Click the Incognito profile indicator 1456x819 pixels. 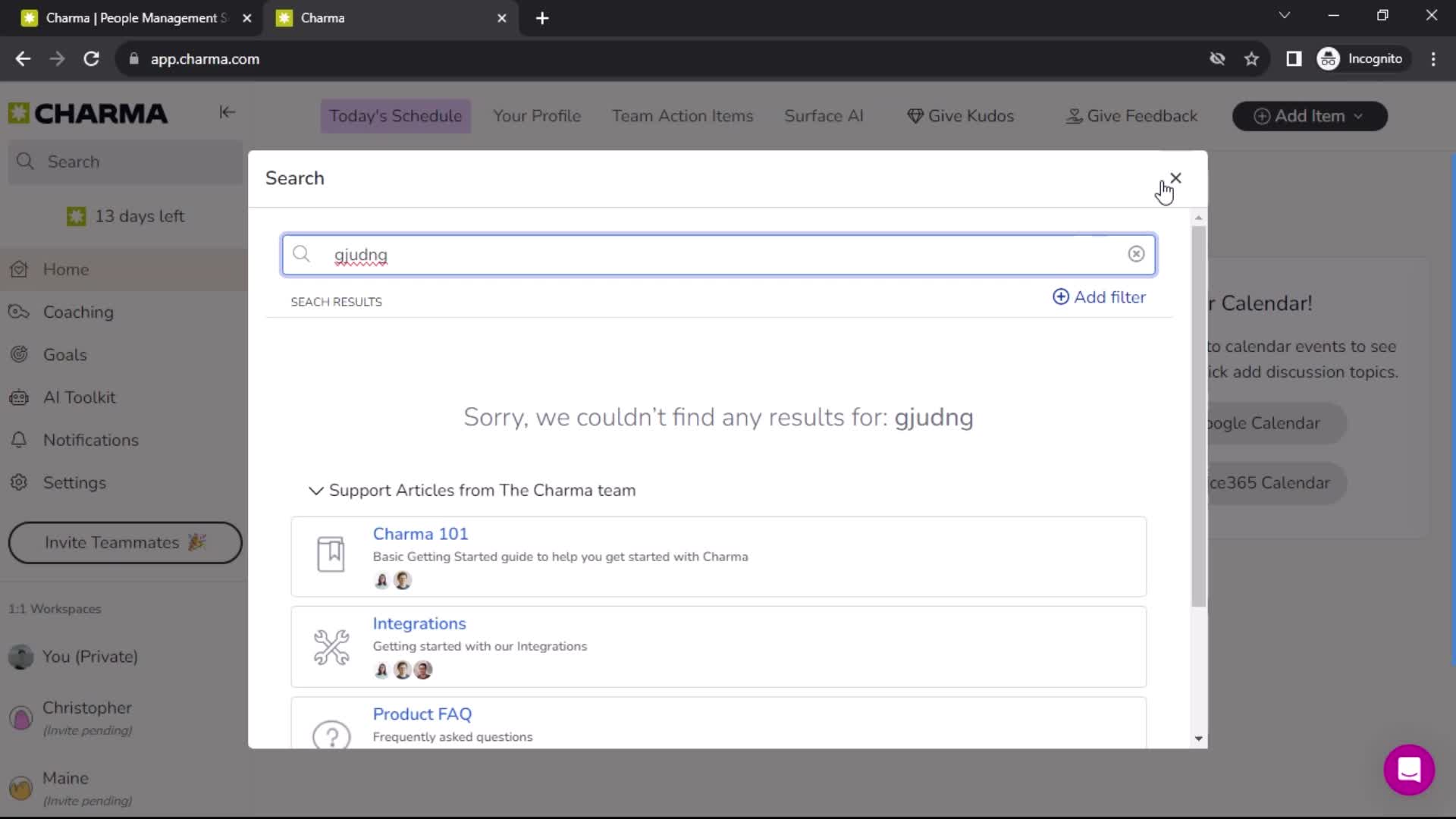[x=1361, y=59]
